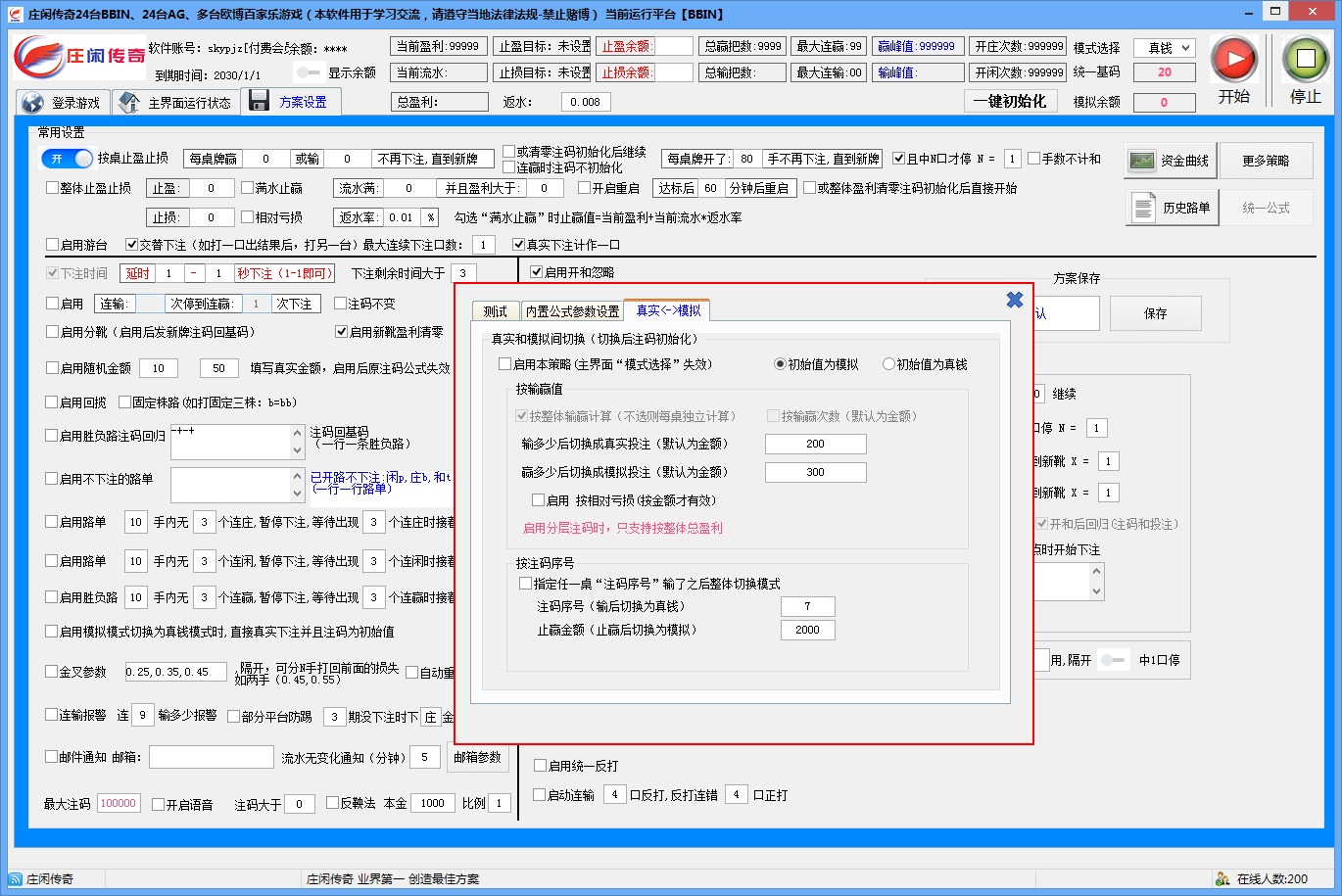The width and height of the screenshot is (1342, 896).
Task: Click the 更多策略 button
Action: 1265,161
